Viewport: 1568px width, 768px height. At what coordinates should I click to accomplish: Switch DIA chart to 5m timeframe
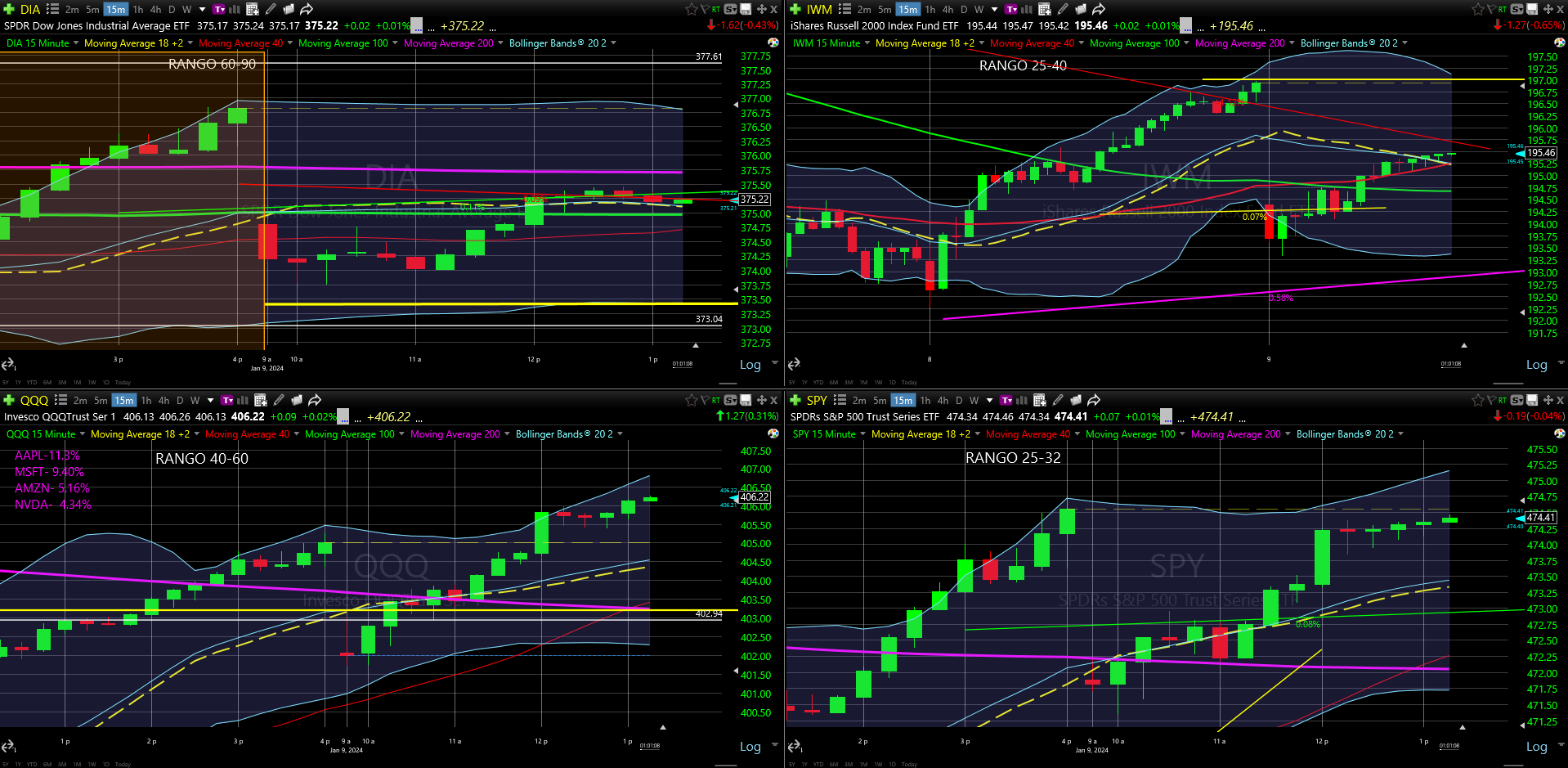coord(92,10)
